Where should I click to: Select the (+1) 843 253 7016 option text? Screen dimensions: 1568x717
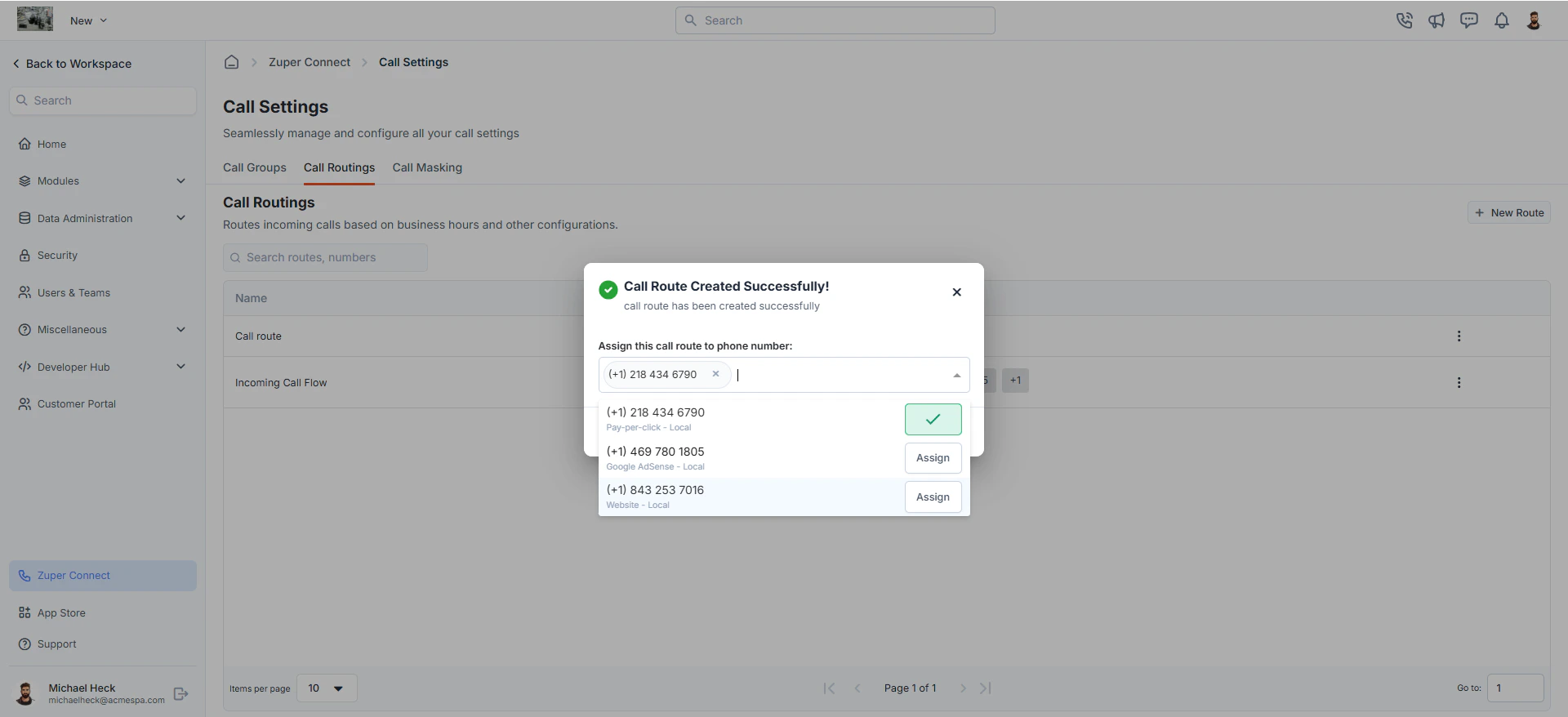[655, 490]
